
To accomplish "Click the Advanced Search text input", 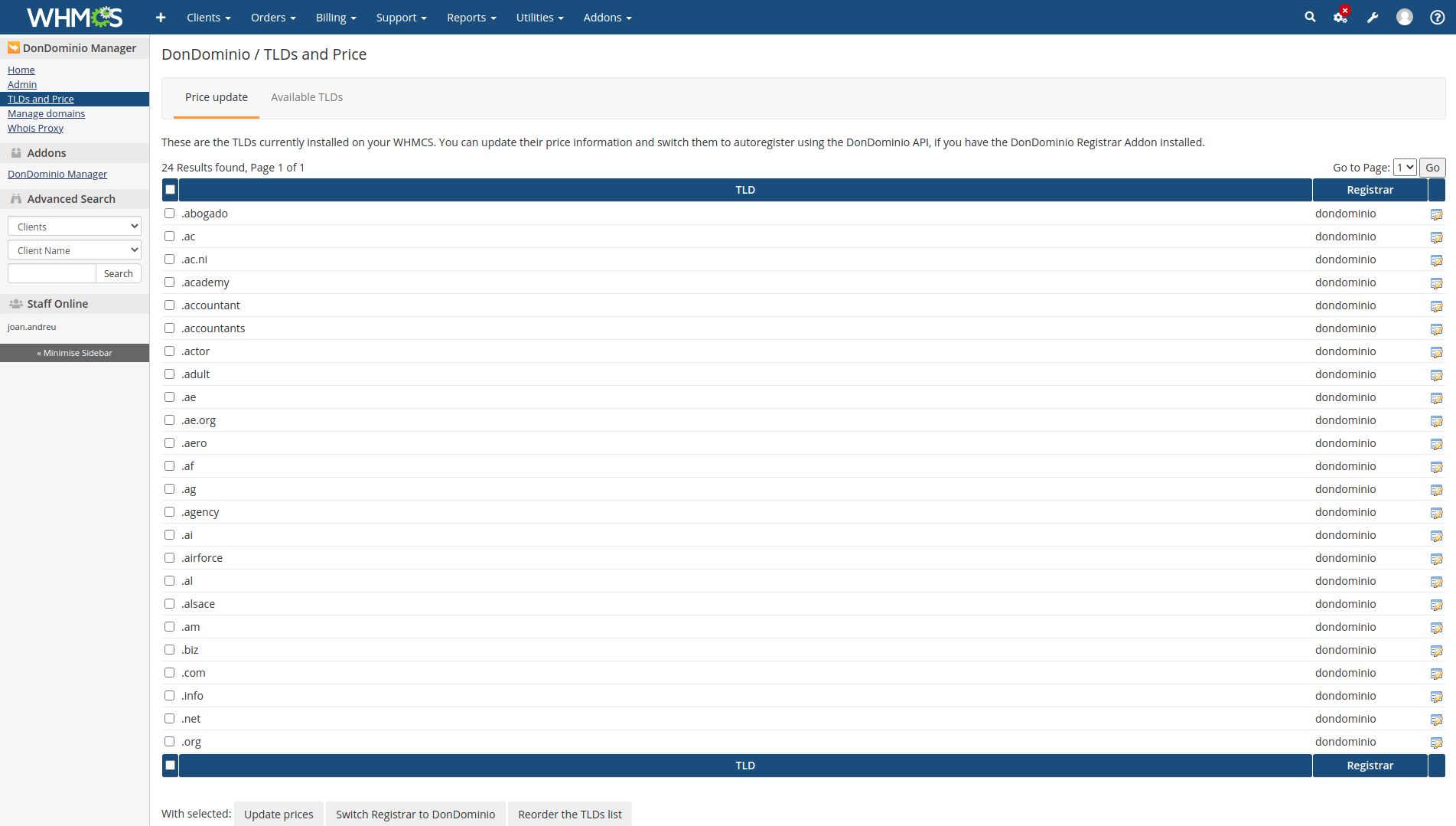I will [x=51, y=273].
